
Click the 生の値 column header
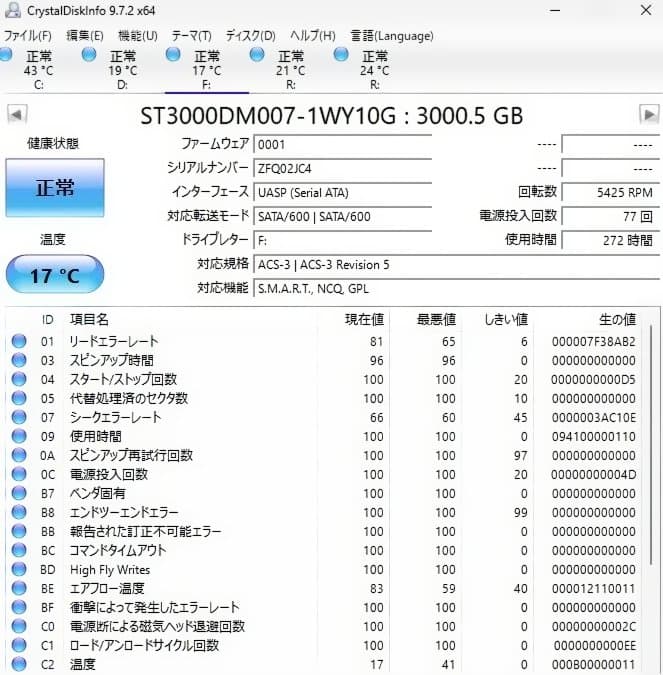(x=617, y=319)
